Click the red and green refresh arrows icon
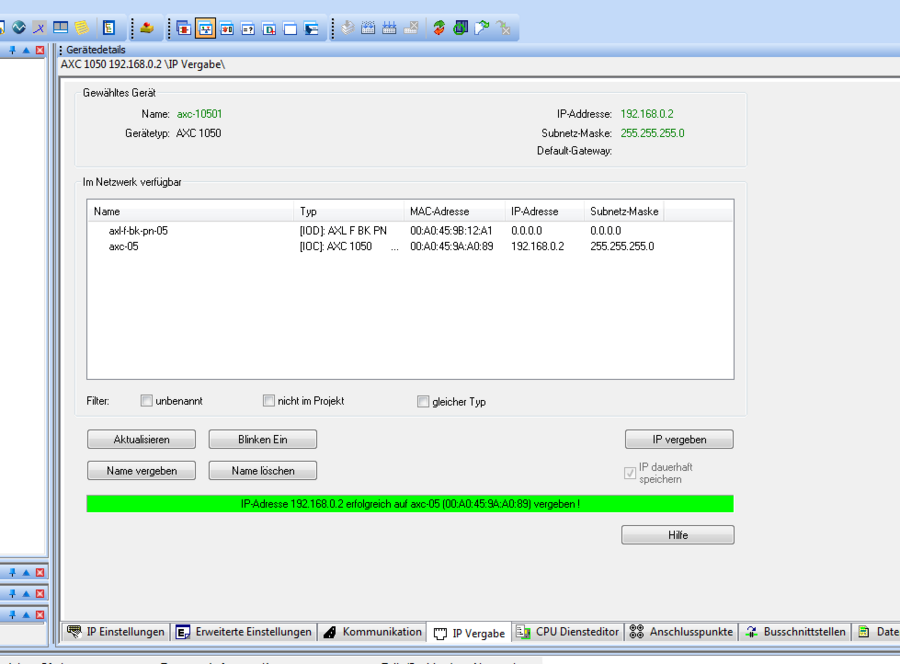The image size is (900, 664). tap(439, 28)
